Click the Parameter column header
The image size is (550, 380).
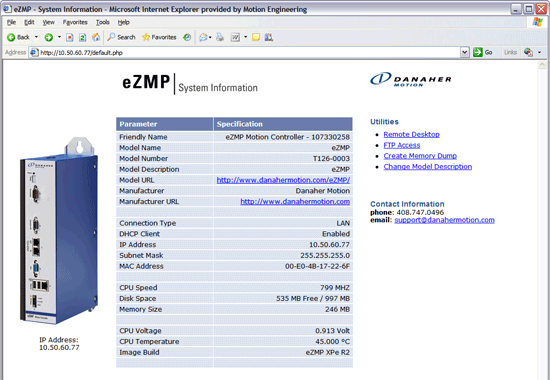164,124
